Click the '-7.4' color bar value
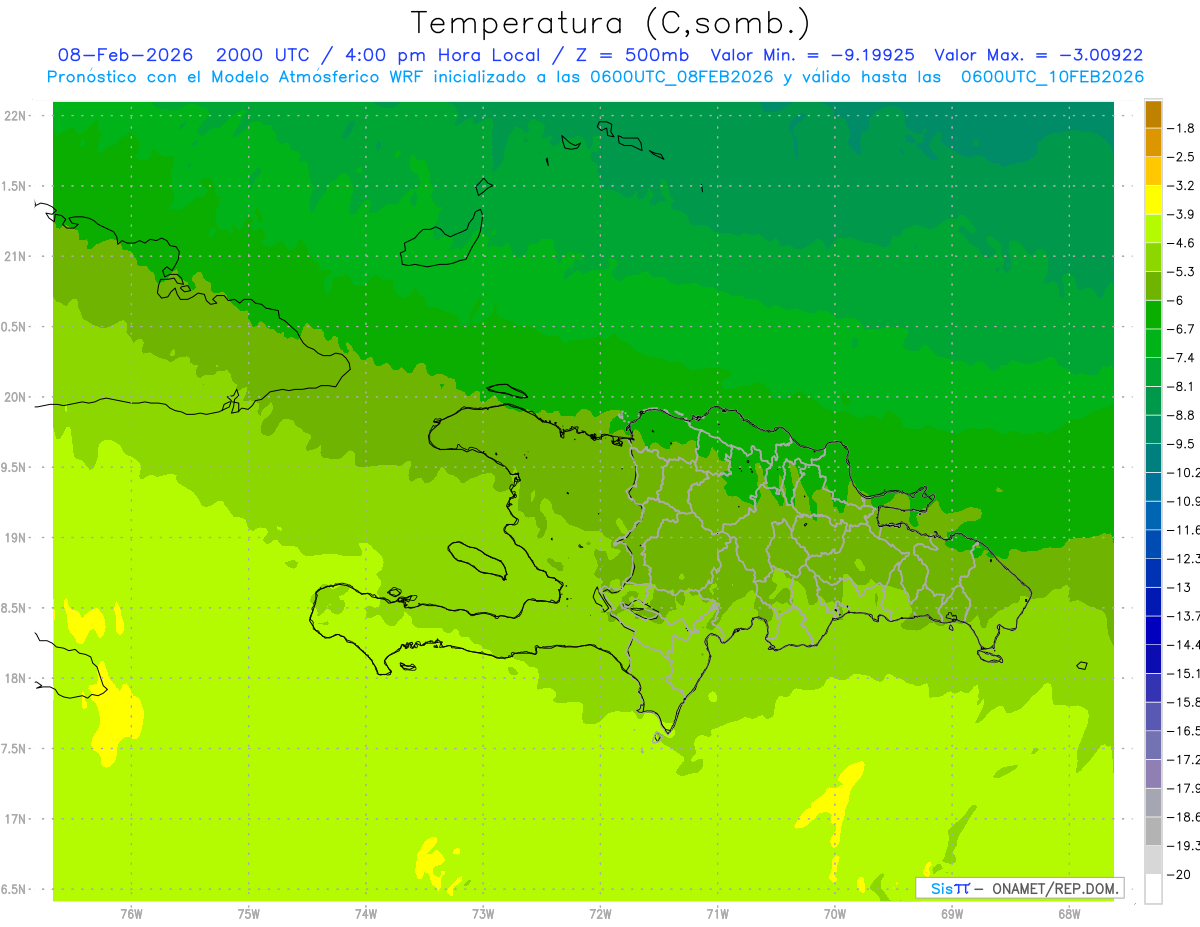Viewport: 1200px width, 927px height. point(1183,358)
